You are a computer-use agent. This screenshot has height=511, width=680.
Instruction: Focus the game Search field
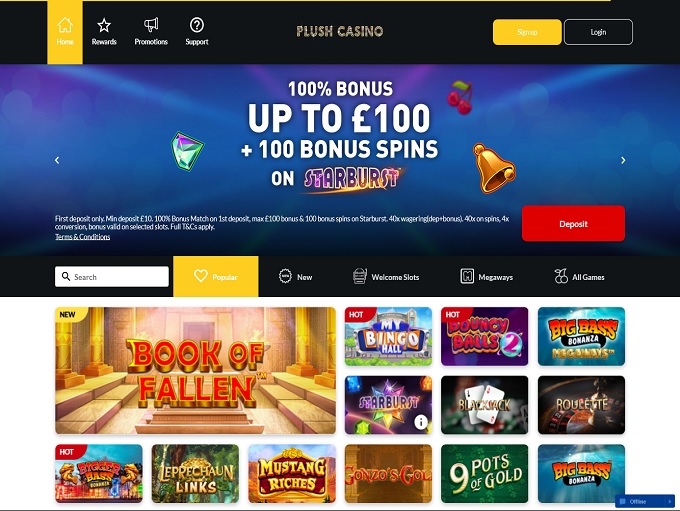[112, 276]
